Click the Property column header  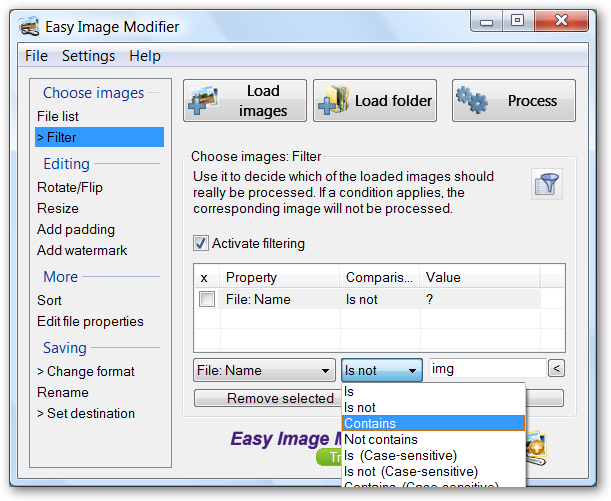(280, 277)
